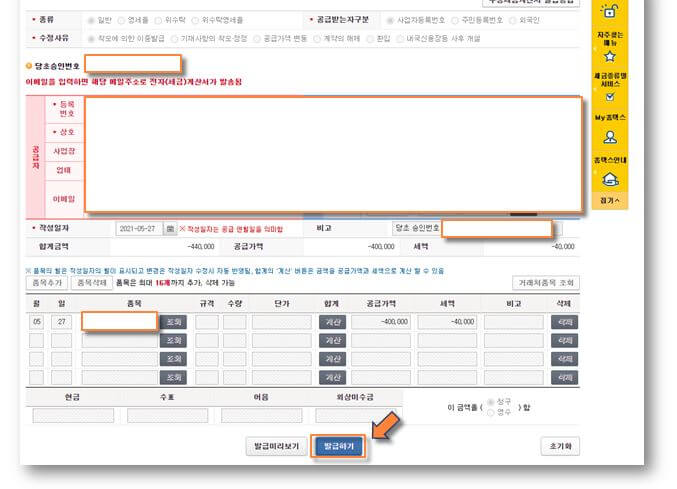Click the 품목추가 button
The image size is (677, 489).
click(47, 283)
